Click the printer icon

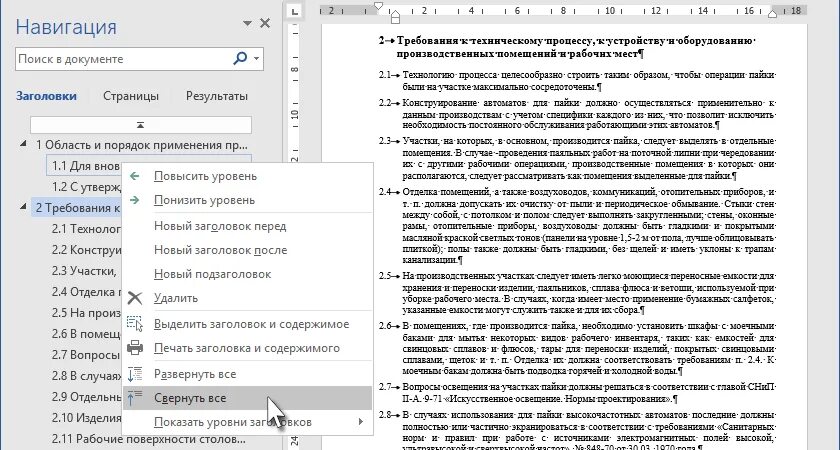pyautogui.click(x=135, y=348)
